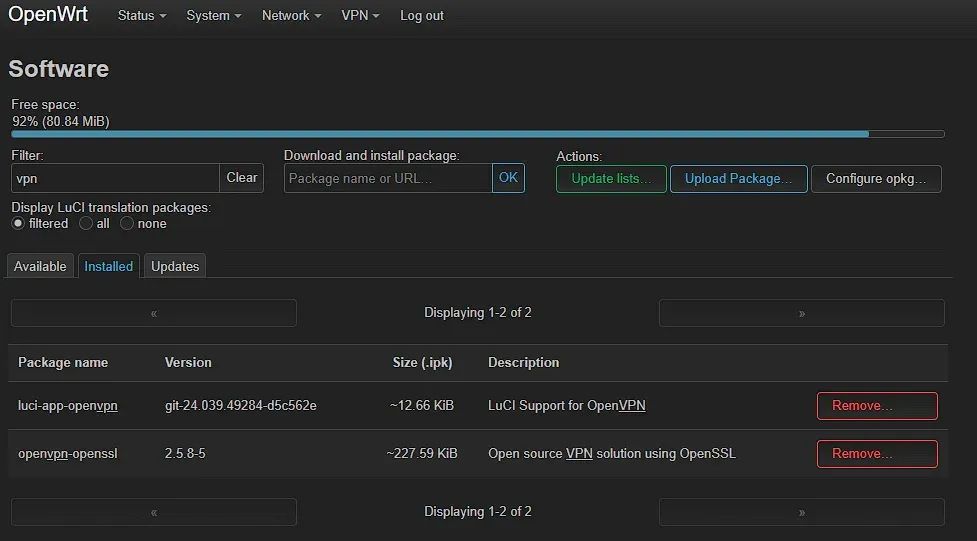977x541 pixels.
Task: Click the openvpn-openssl package name
Action: pyautogui.click(x=68, y=454)
